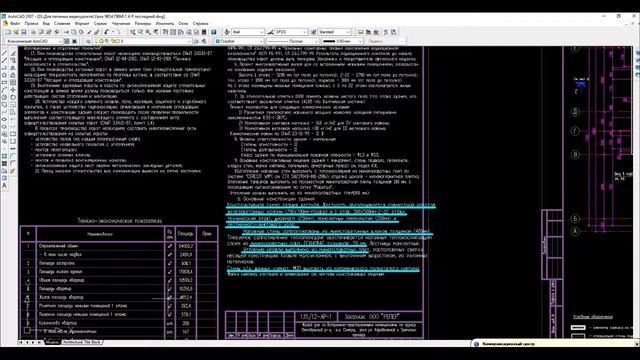Click the Undo arrow icon
This screenshot has width=640, height=360.
pyautogui.click(x=107, y=32)
